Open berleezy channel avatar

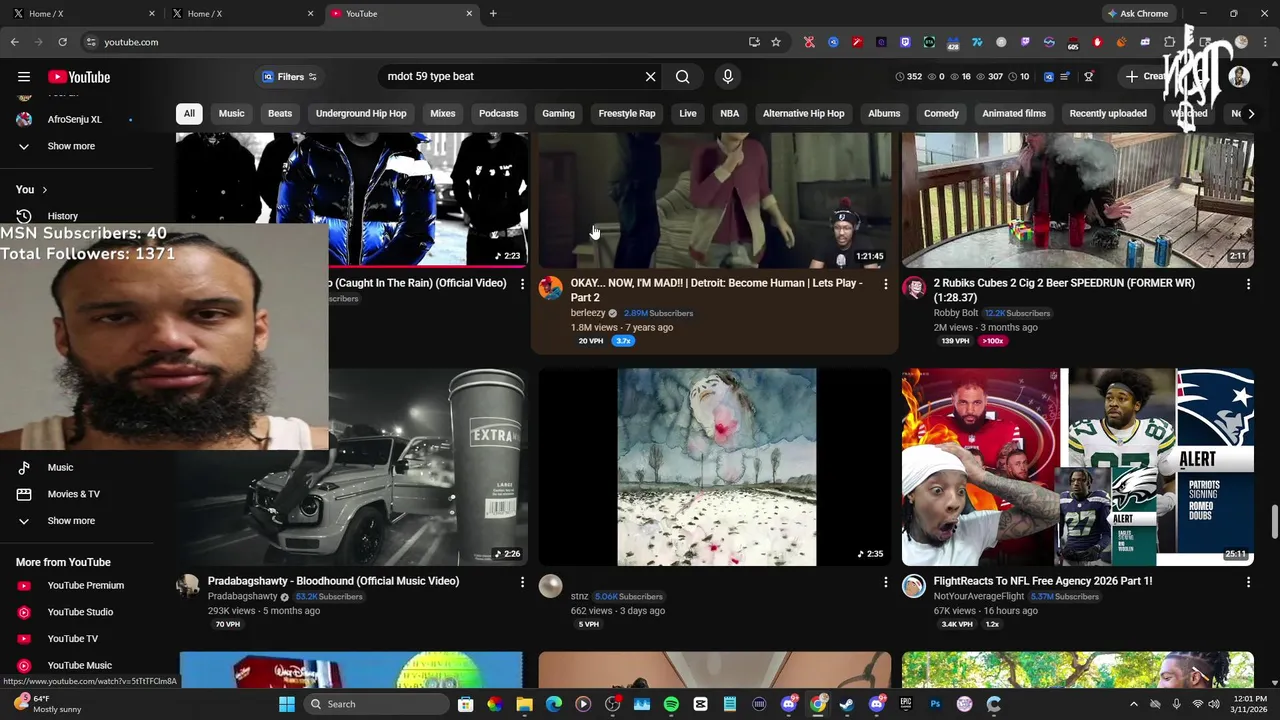(550, 288)
